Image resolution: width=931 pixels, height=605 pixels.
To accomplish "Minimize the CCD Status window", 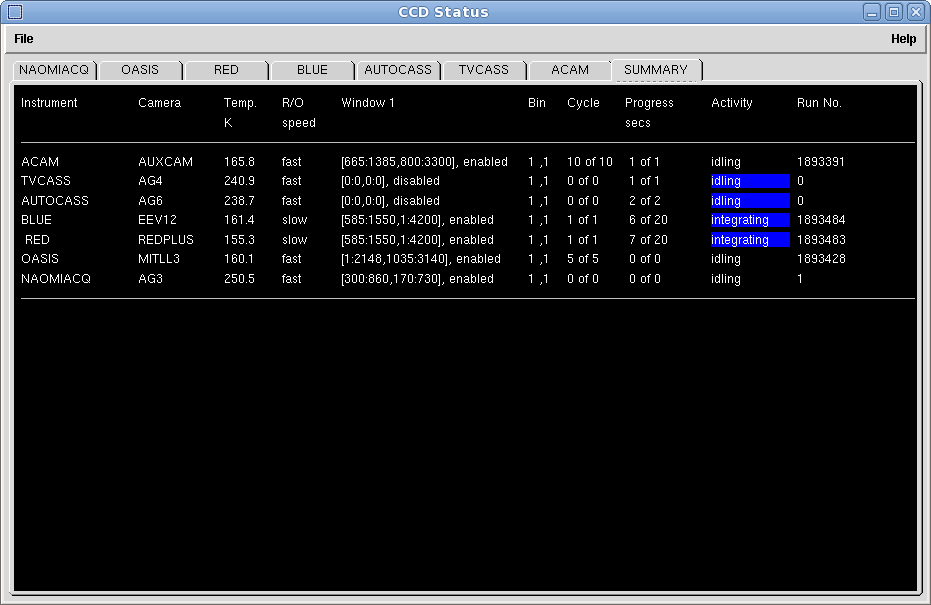I will coord(873,12).
